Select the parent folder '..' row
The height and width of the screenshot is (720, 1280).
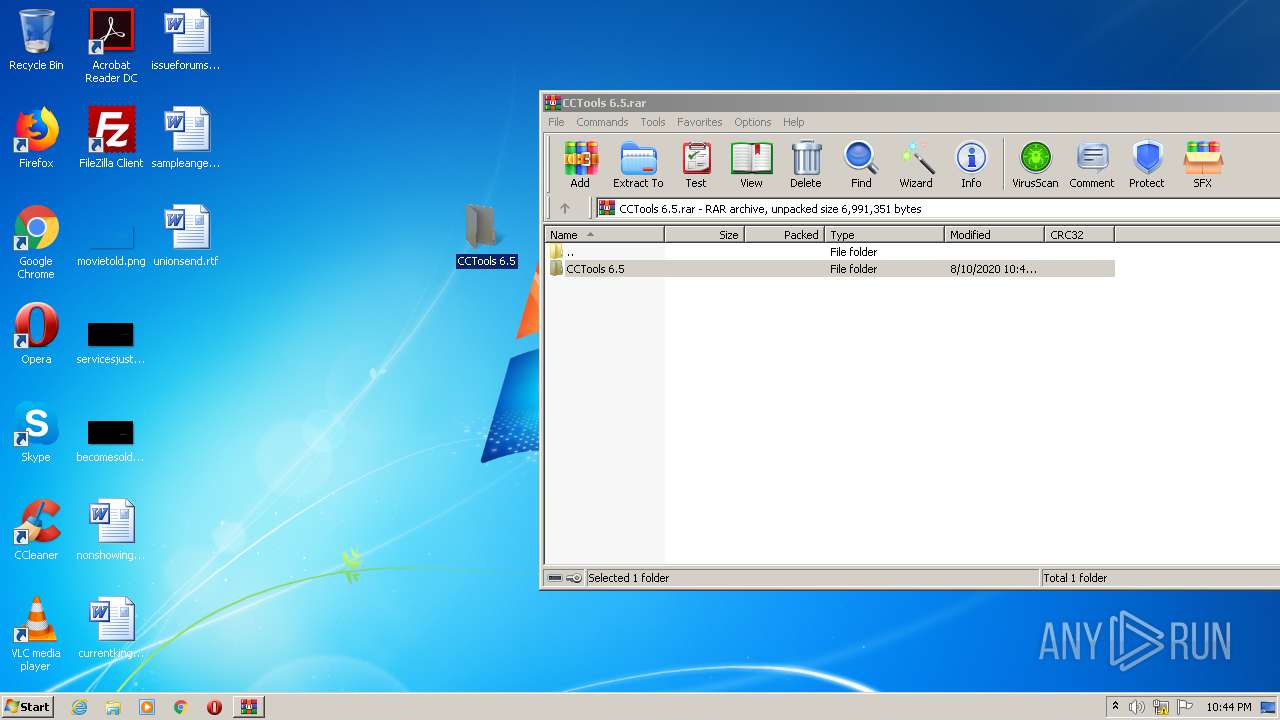[830, 252]
